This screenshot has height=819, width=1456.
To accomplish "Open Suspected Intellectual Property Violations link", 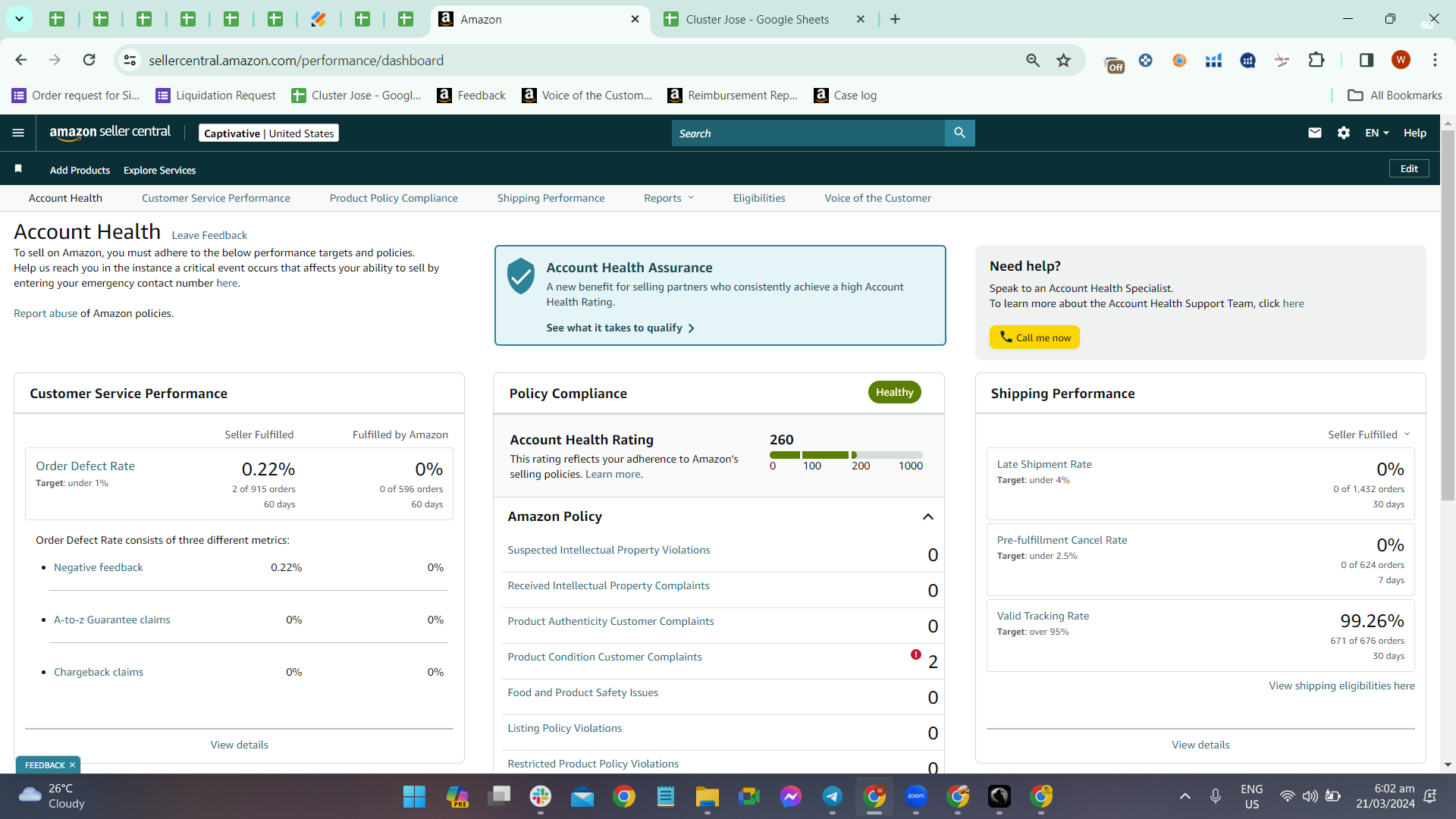I will click(609, 550).
